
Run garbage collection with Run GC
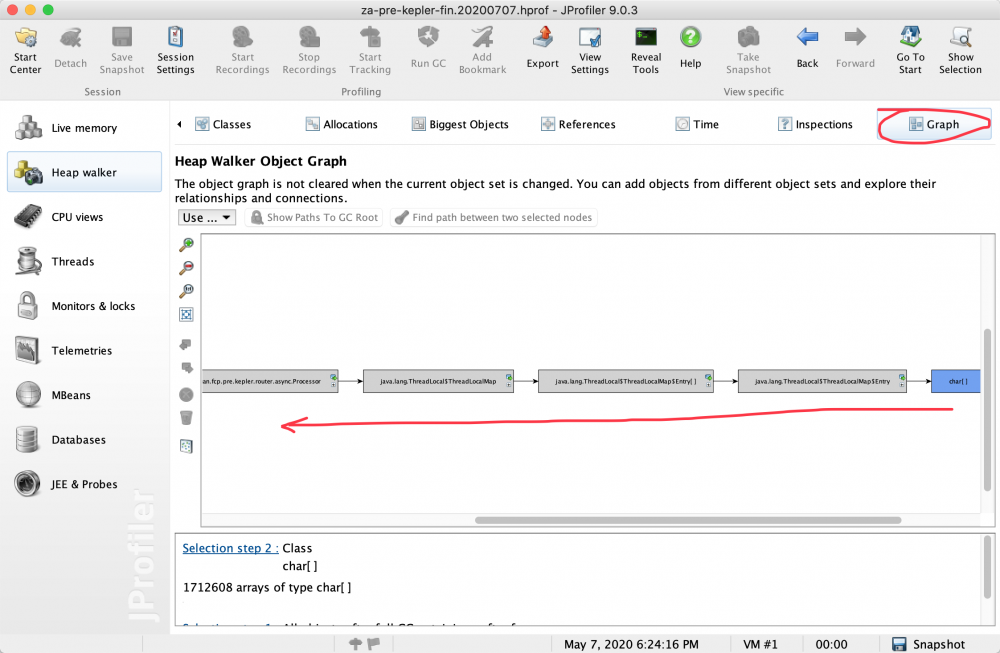(x=428, y=50)
